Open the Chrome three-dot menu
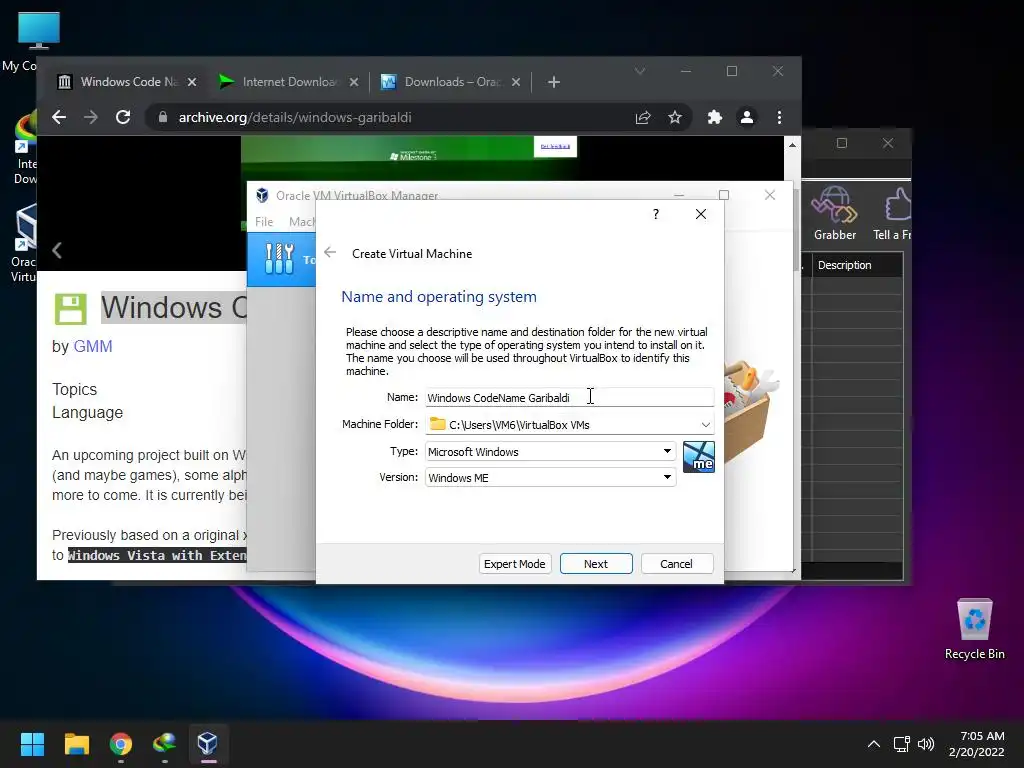Screen dimensions: 1024x768 (779, 118)
